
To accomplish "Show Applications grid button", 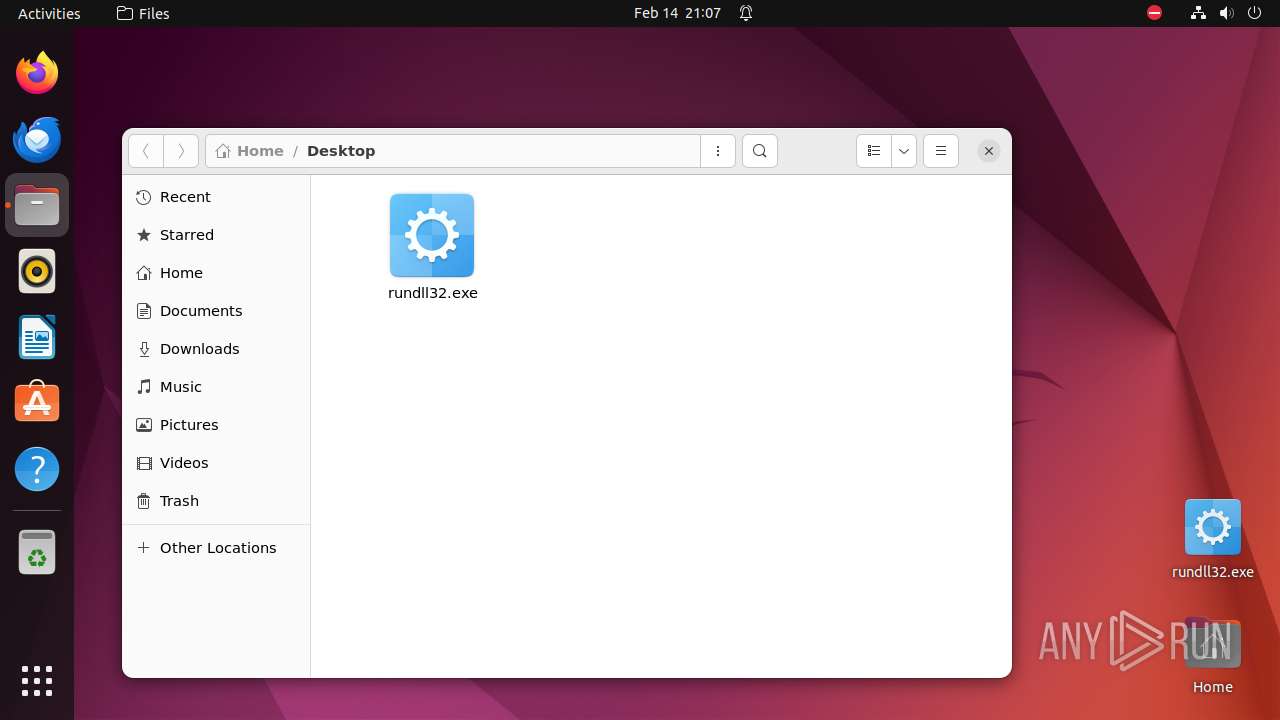I will pos(37,681).
